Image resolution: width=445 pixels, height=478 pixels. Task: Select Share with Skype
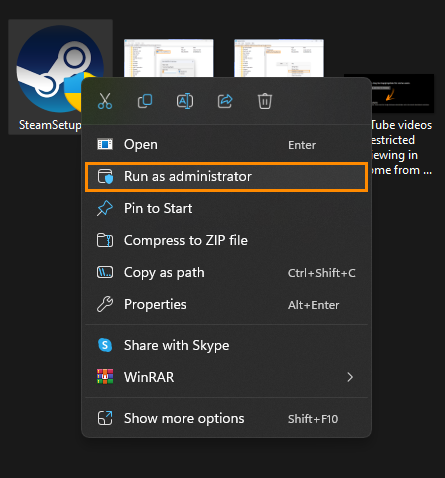pos(227,345)
